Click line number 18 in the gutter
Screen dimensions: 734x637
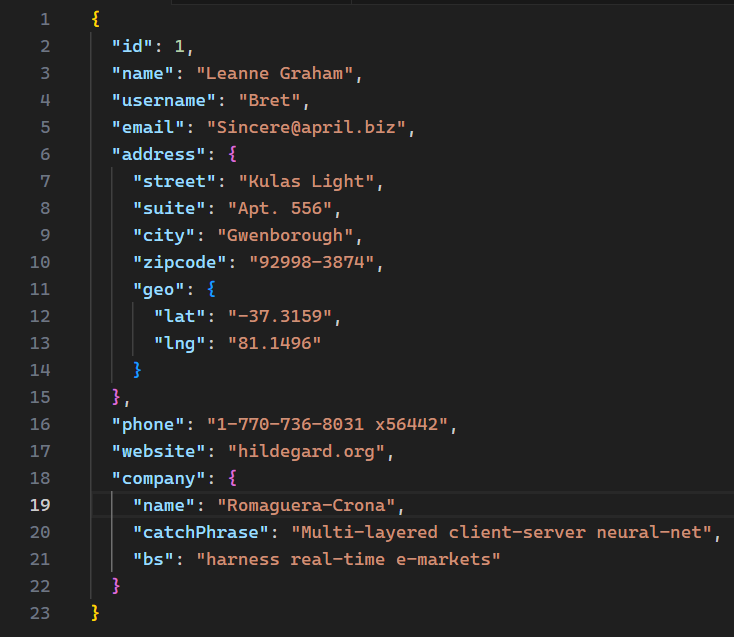40,478
